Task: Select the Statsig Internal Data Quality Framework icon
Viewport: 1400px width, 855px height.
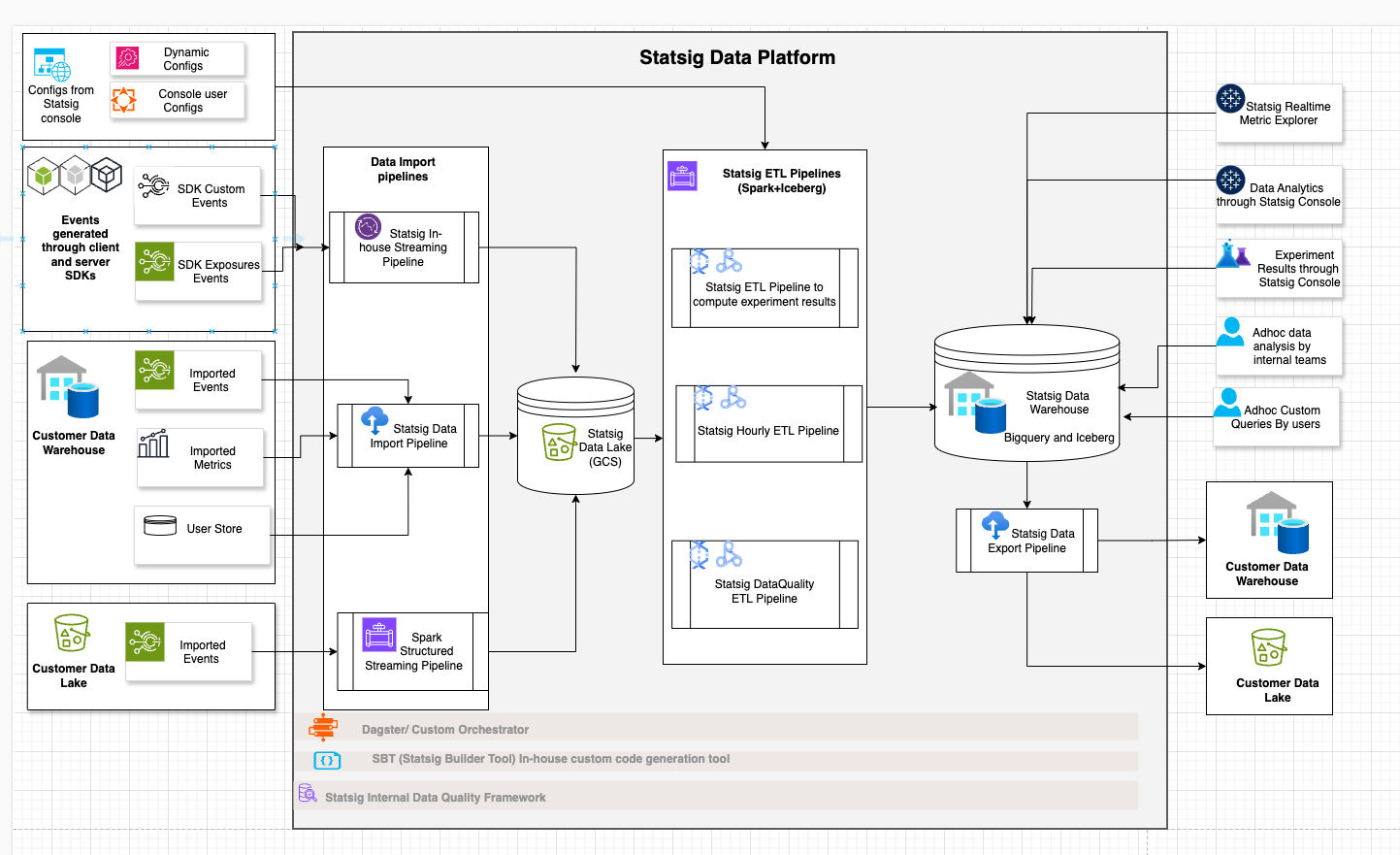Action: coord(308,794)
